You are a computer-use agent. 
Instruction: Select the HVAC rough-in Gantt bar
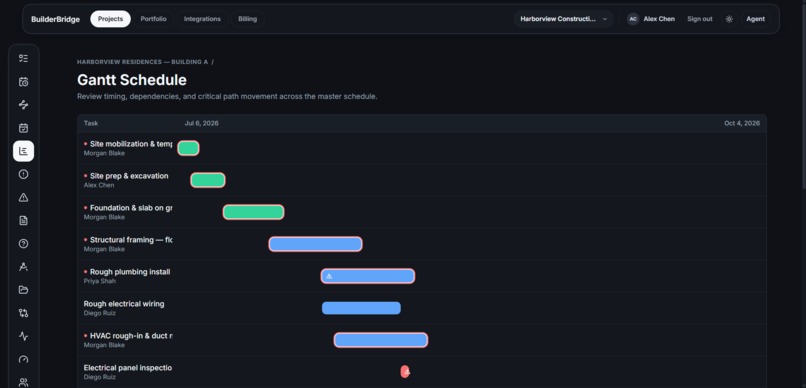click(x=380, y=340)
